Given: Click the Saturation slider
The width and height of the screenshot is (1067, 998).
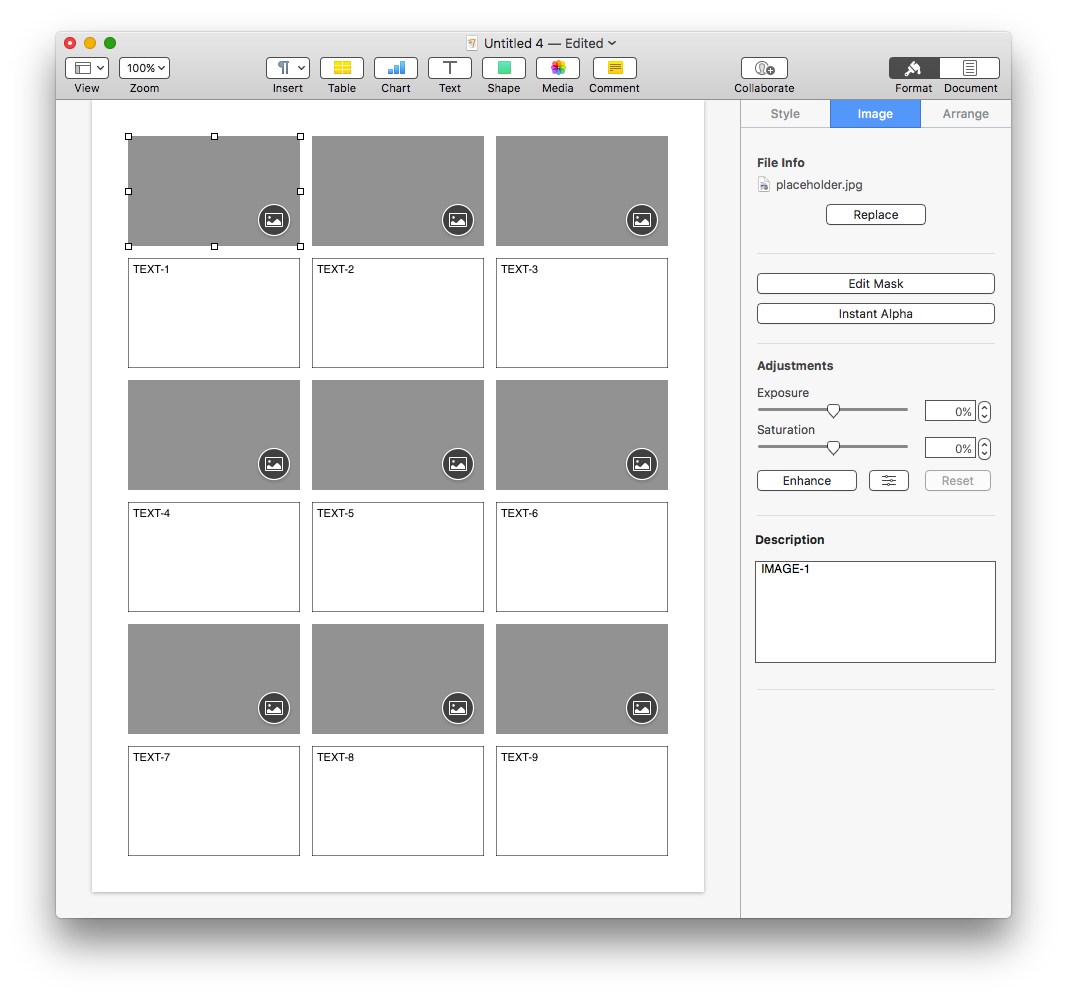Looking at the screenshot, I should [833, 447].
